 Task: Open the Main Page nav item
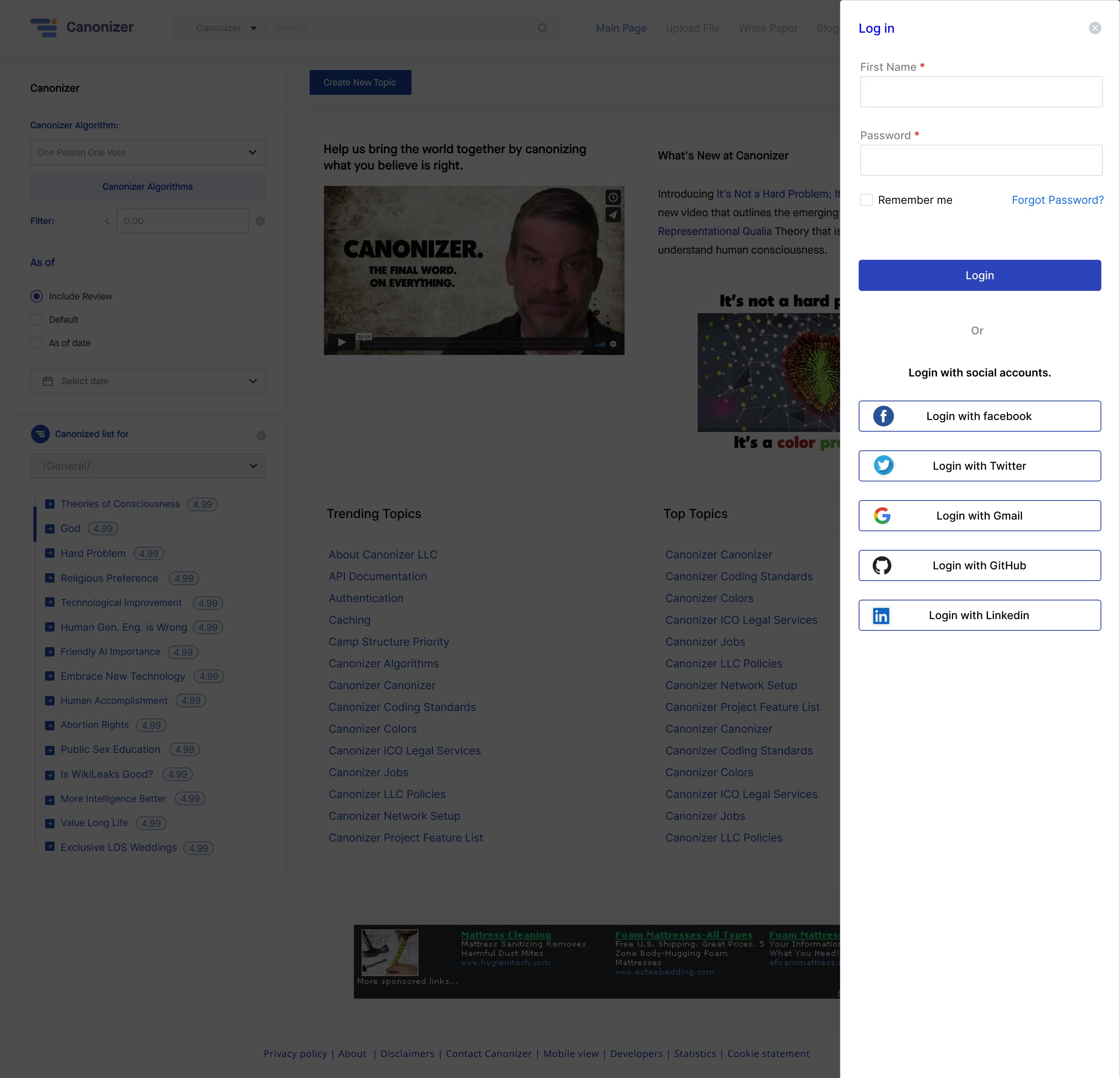(621, 28)
